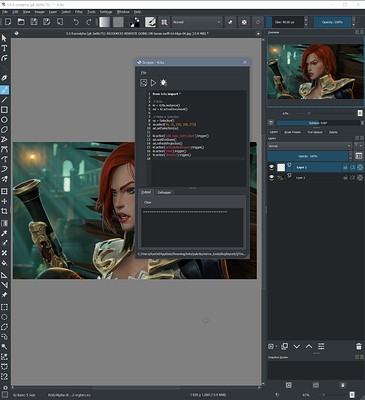365x400 pixels.
Task: Toggle alpha lock on Layer 1
Action: [x=360, y=178]
